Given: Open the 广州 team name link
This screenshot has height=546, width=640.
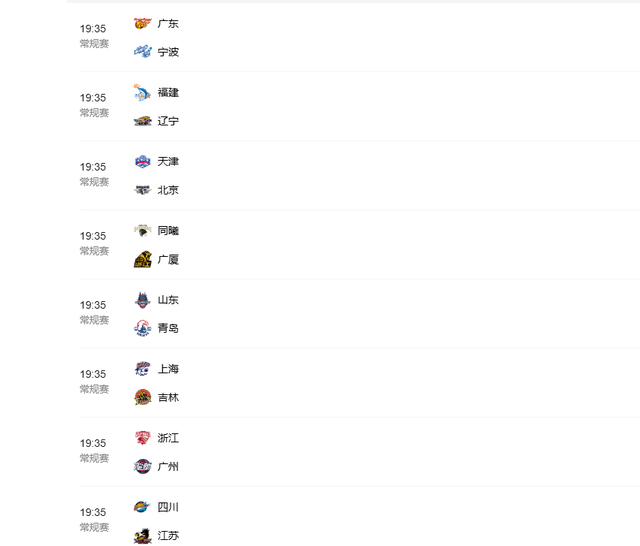Looking at the screenshot, I should pyautogui.click(x=169, y=466).
